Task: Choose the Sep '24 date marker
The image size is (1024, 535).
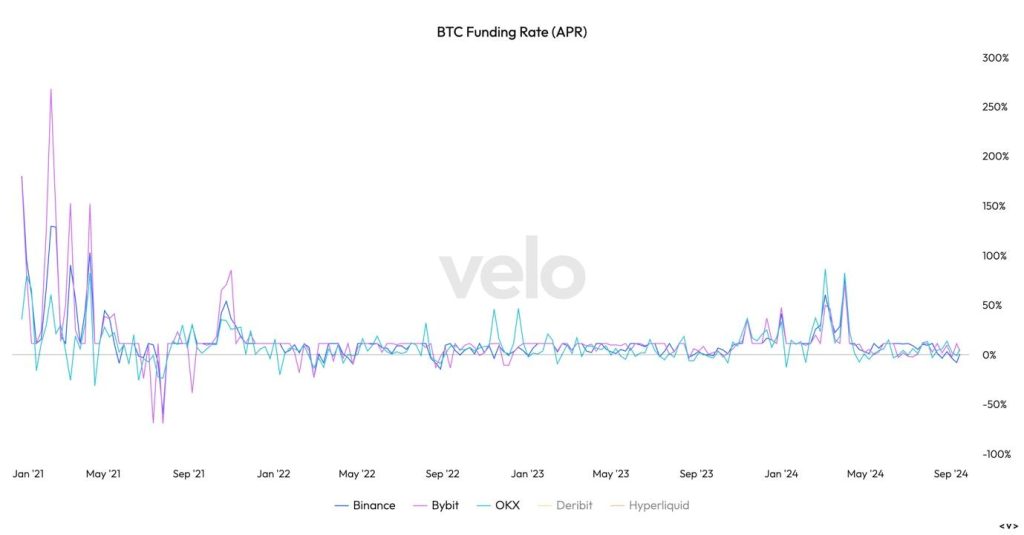Action: (950, 474)
